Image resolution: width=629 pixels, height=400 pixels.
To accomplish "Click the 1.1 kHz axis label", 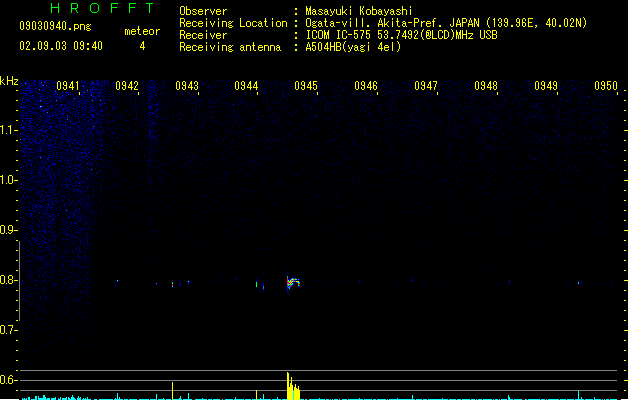I will coord(8,130).
